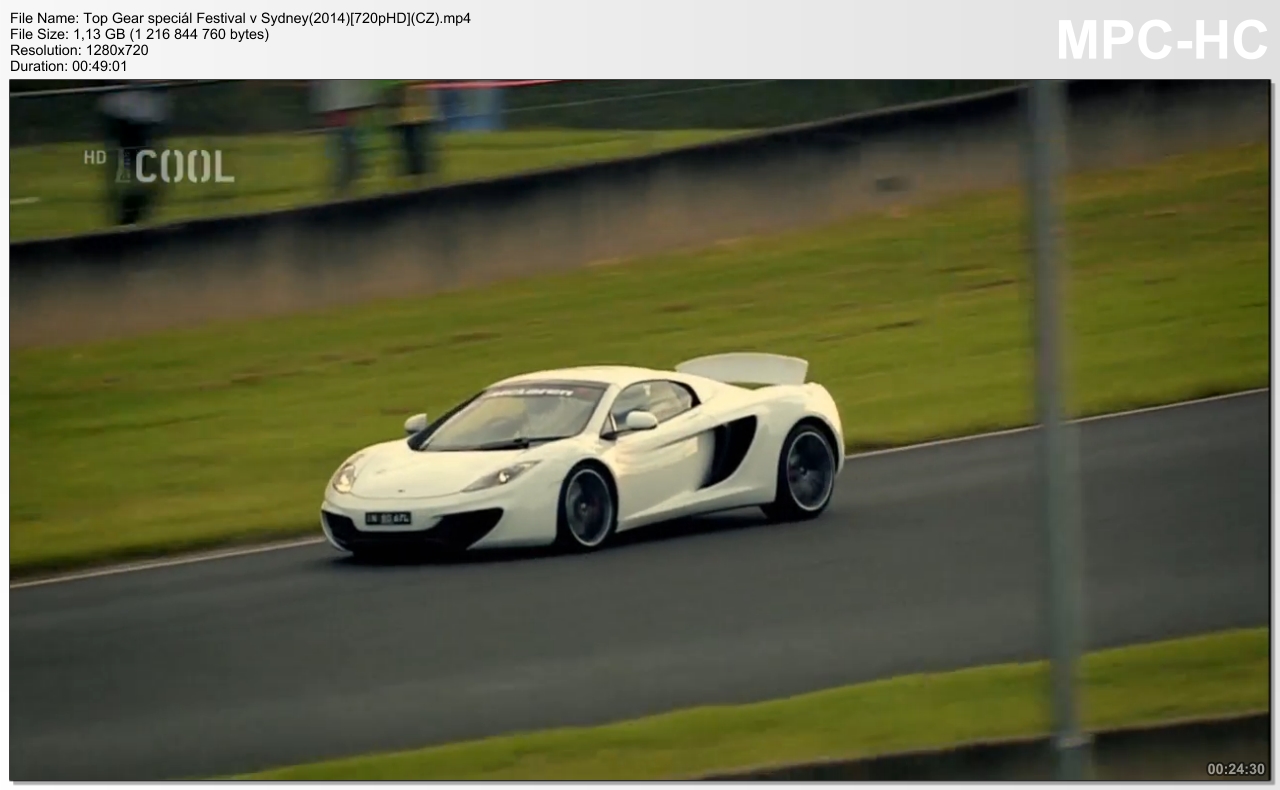Click the HD COOL channel watermark
1280x790 pixels.
pos(159,166)
